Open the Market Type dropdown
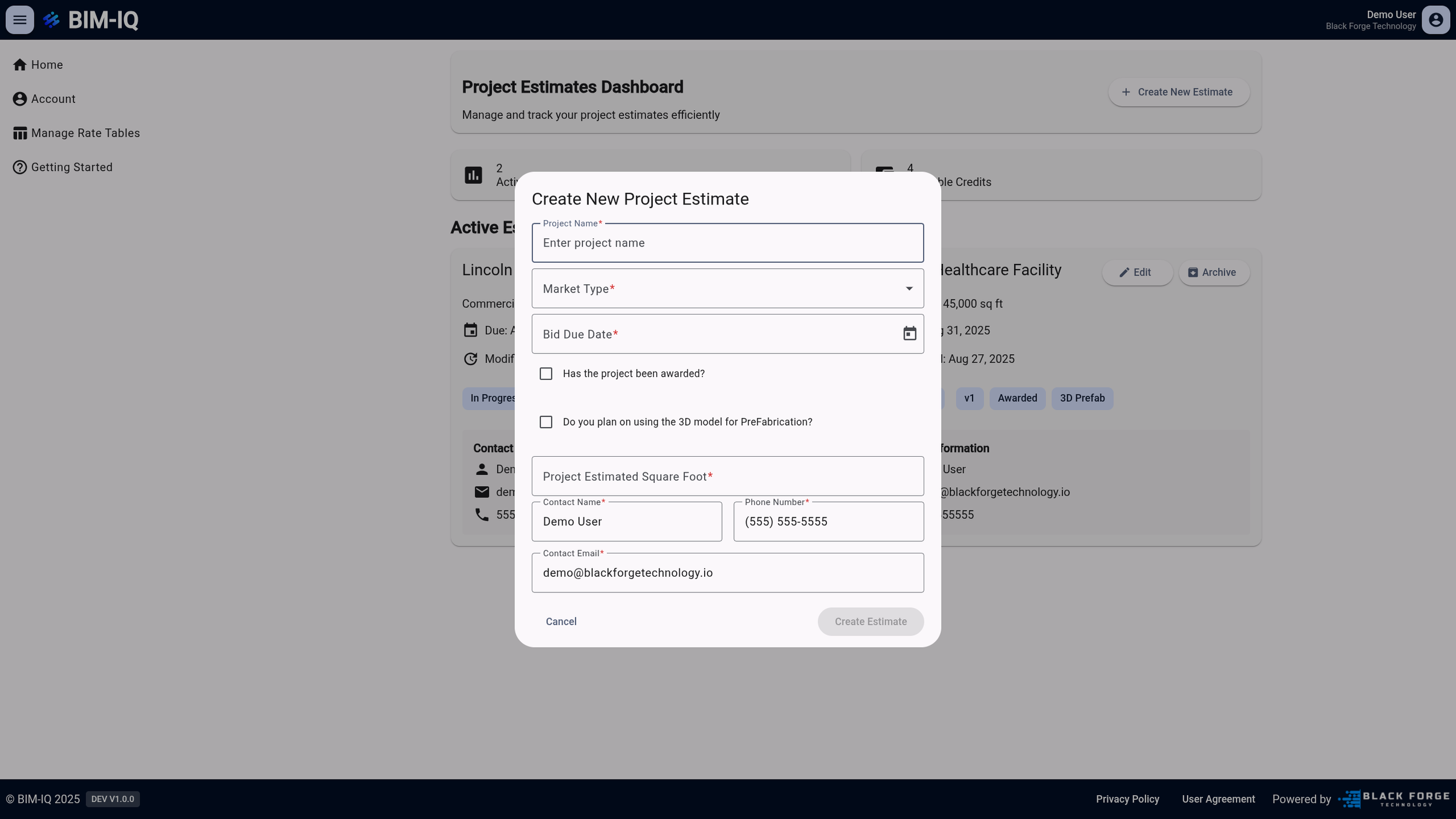This screenshot has width=1456, height=819. coord(727,288)
